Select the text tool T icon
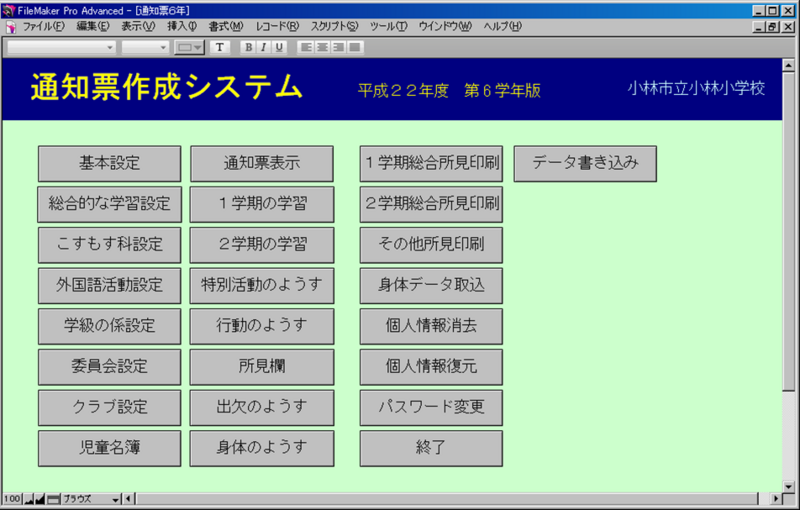Screen dimensions: 800x510 click(220, 47)
